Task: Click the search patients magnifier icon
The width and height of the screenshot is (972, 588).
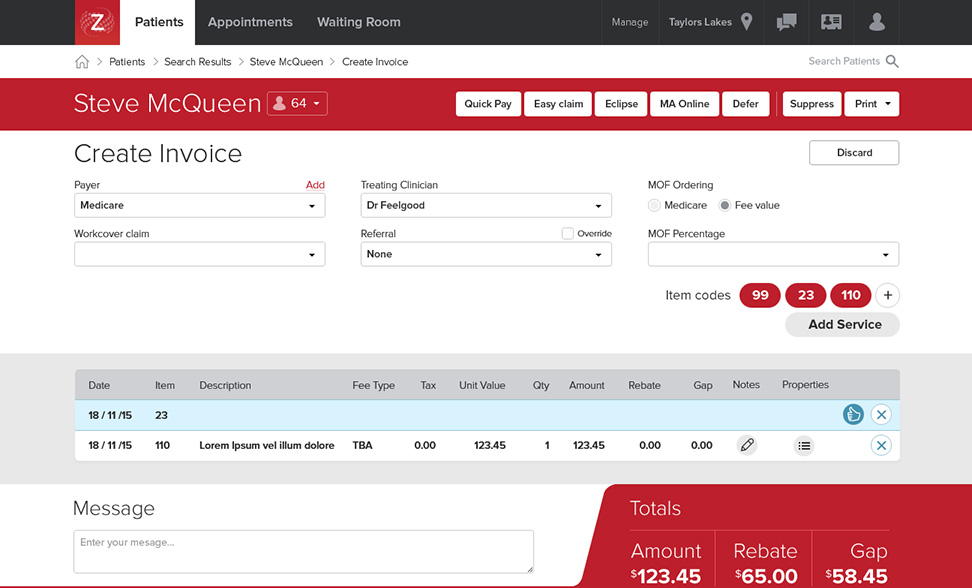Action: click(x=892, y=62)
